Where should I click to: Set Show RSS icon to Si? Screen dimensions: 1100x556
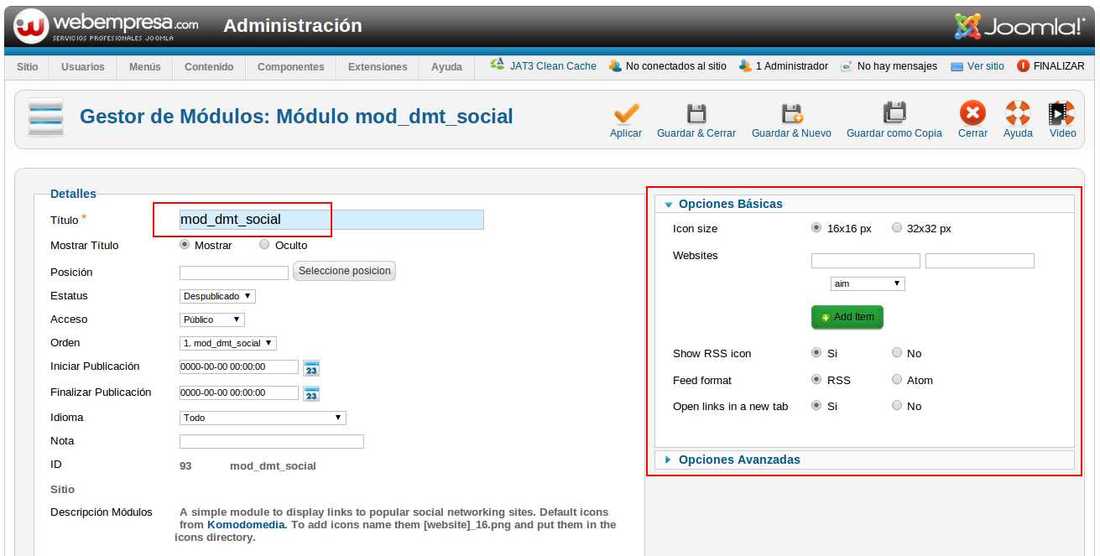(816, 353)
